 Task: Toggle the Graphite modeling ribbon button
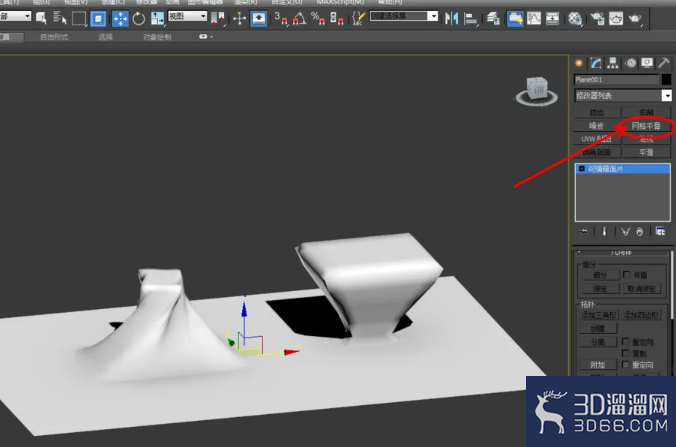coord(515,19)
